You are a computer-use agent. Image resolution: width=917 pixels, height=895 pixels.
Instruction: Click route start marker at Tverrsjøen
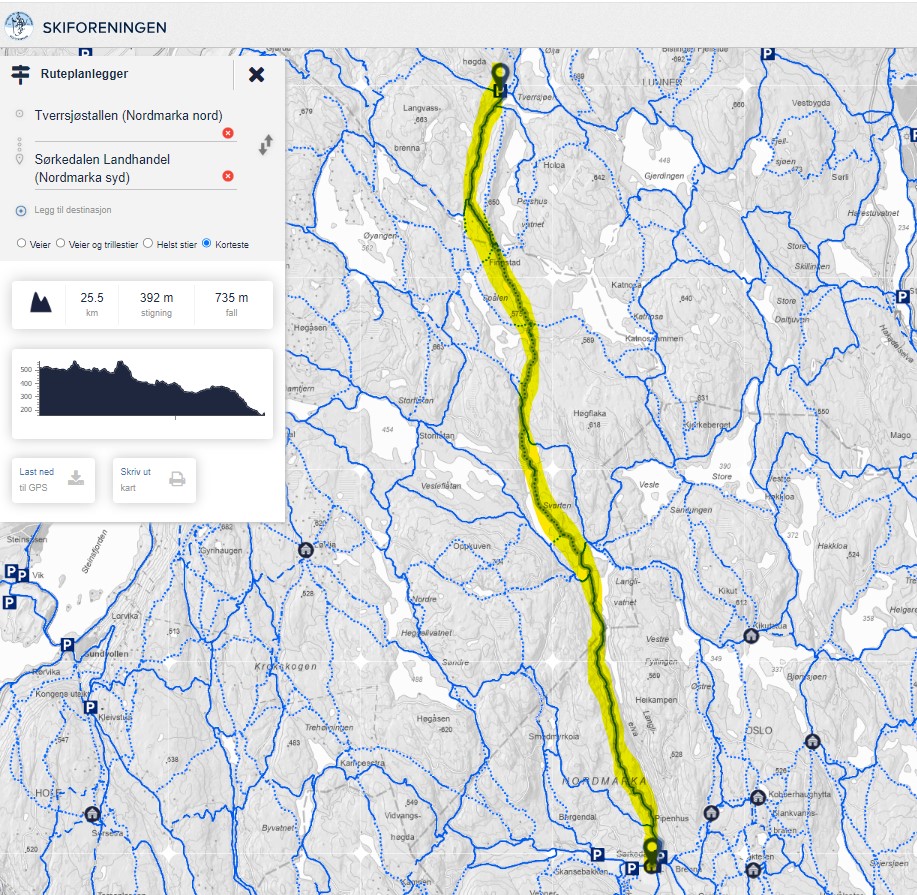click(500, 73)
